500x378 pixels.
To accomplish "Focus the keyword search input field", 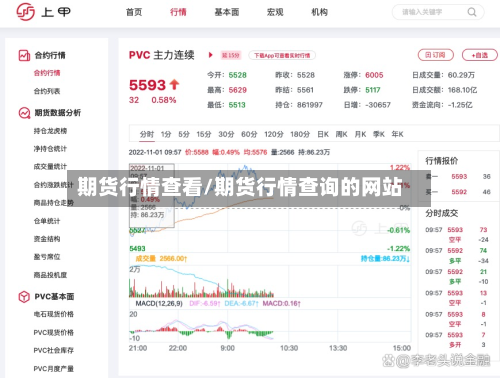I will click(x=438, y=12).
